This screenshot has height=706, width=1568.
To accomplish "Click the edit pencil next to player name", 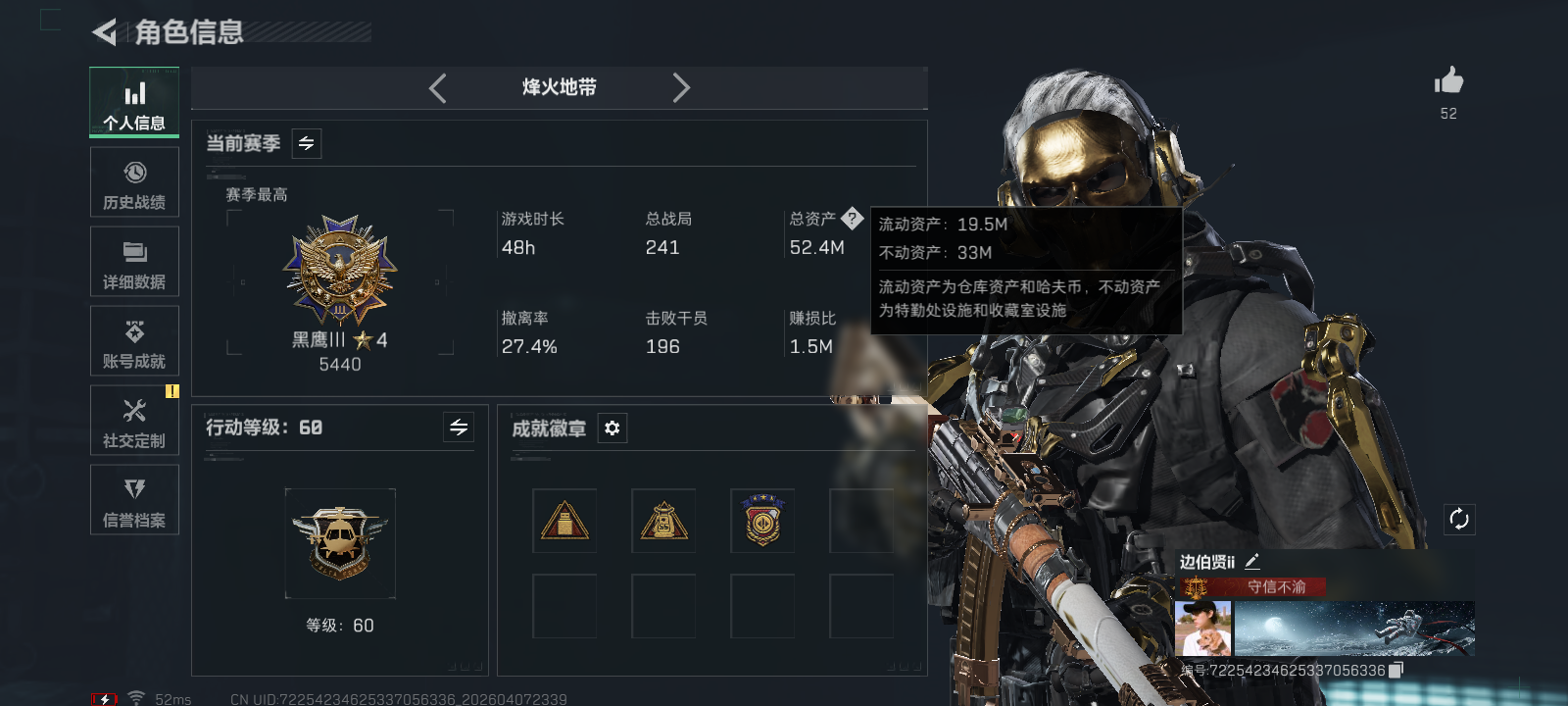I will [1252, 561].
